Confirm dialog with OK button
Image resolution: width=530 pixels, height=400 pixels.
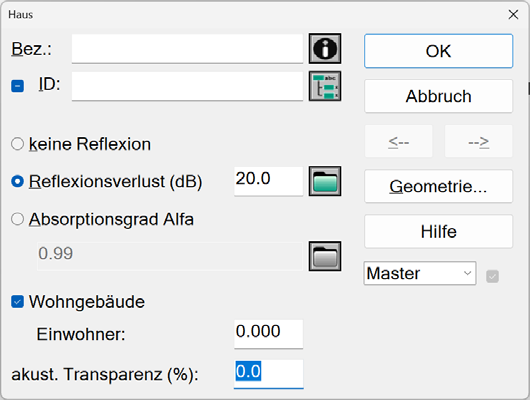[438, 51]
